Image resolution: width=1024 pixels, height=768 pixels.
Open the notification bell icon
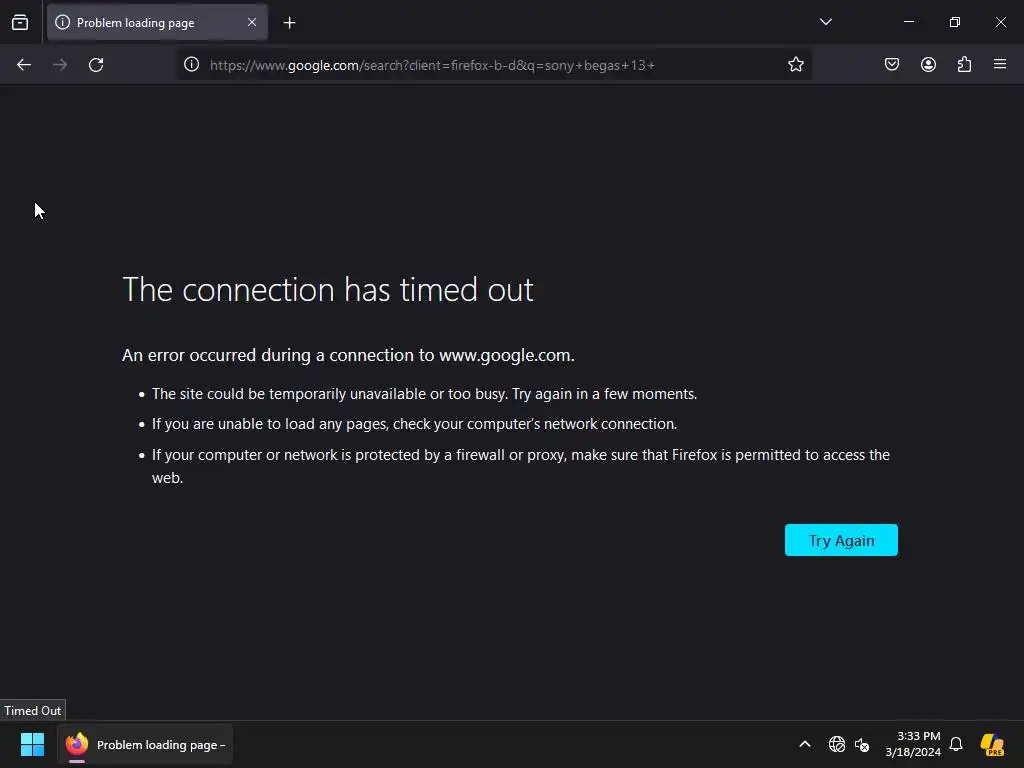point(956,744)
